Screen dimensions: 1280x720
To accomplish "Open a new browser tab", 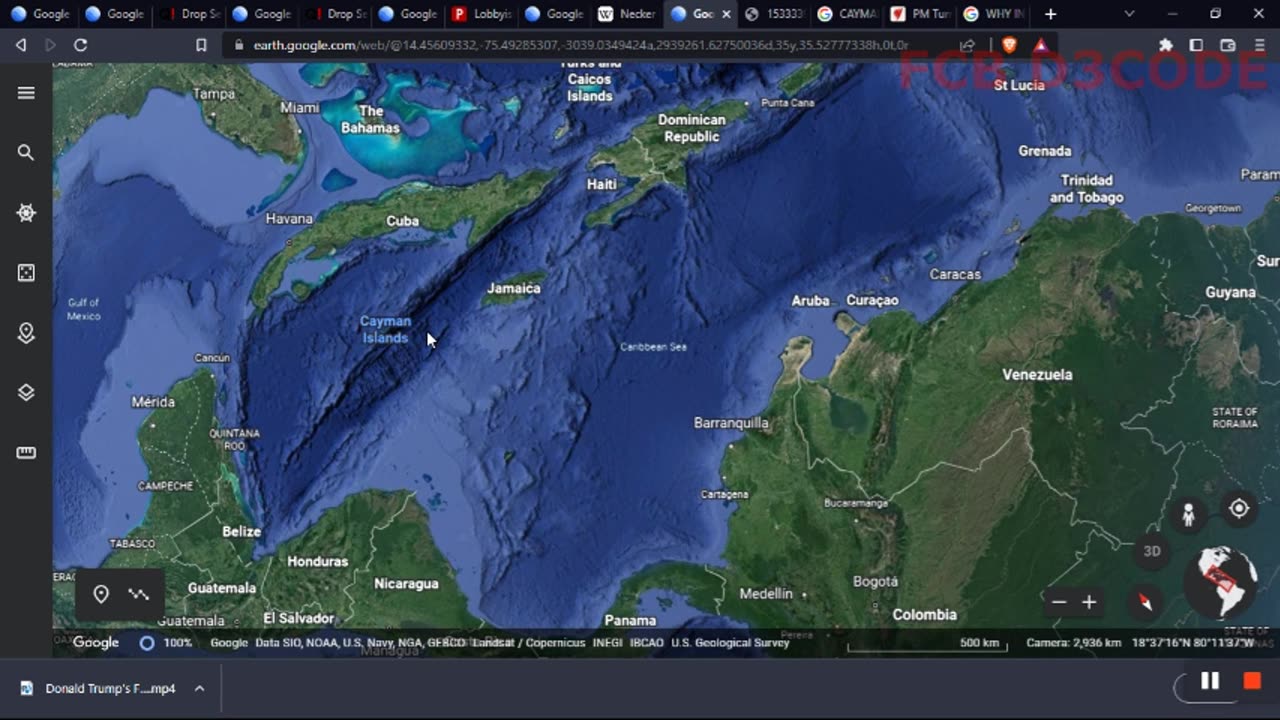I will 1050,14.
